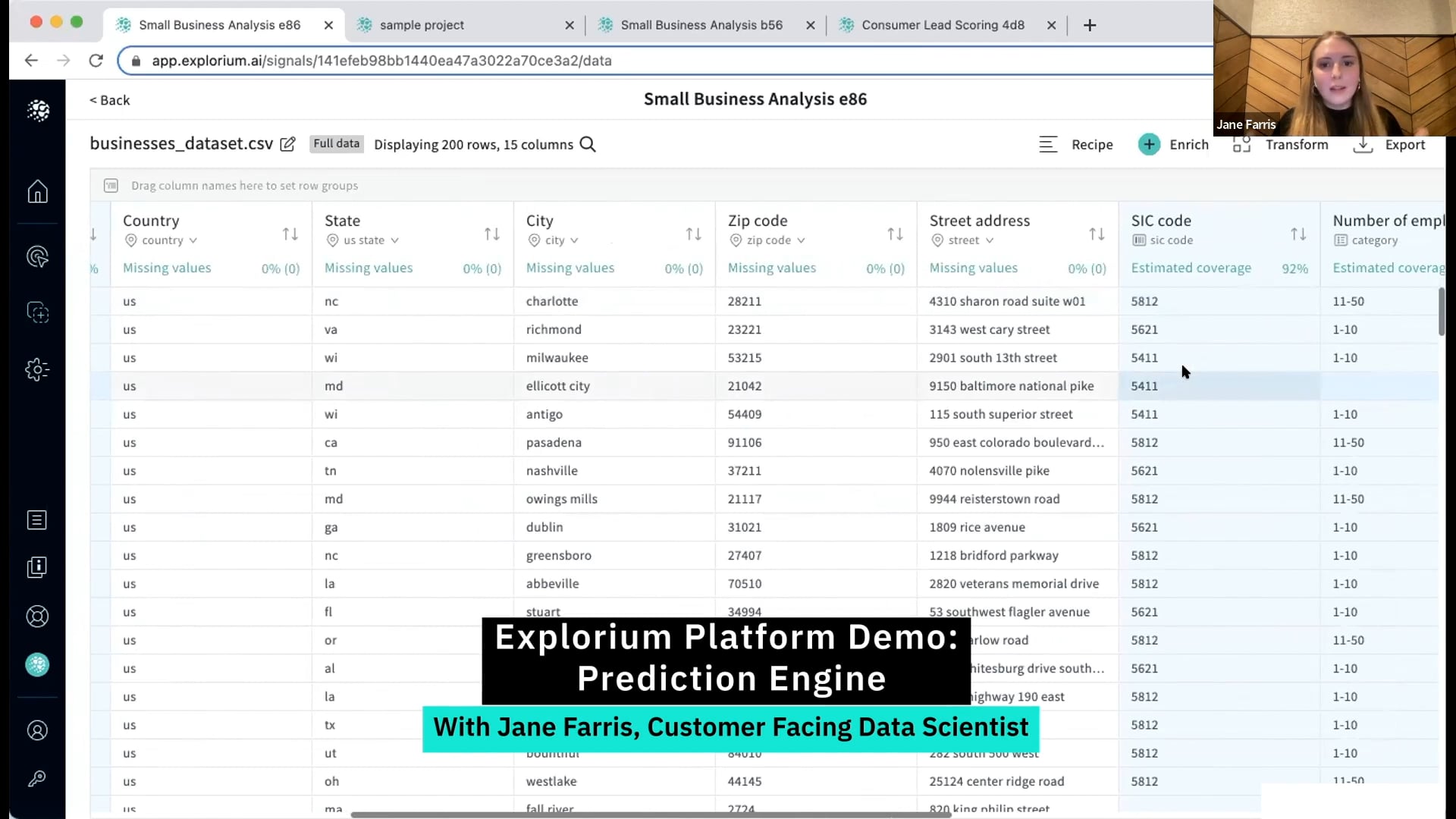Image resolution: width=1456 pixels, height=819 pixels.
Task: Click the Transform button
Action: point(1281,144)
